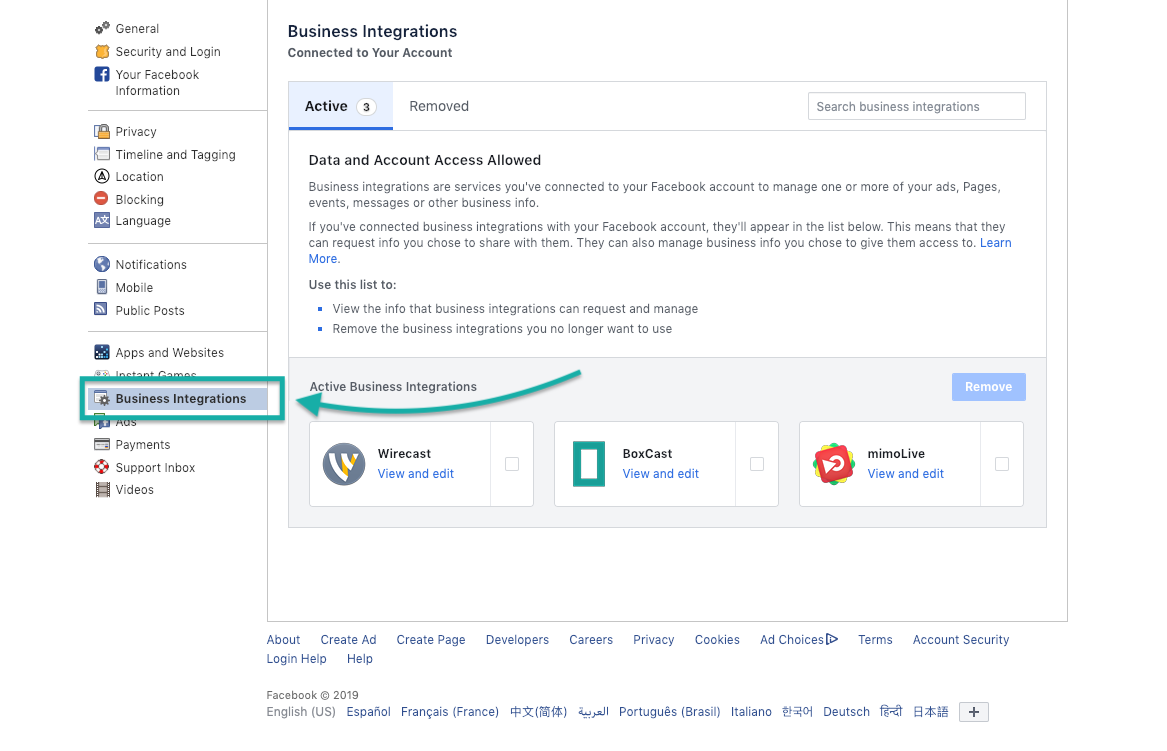Tick the mimoLive integration checkbox
Viewport: 1167px width, 751px height.
coord(1002,464)
